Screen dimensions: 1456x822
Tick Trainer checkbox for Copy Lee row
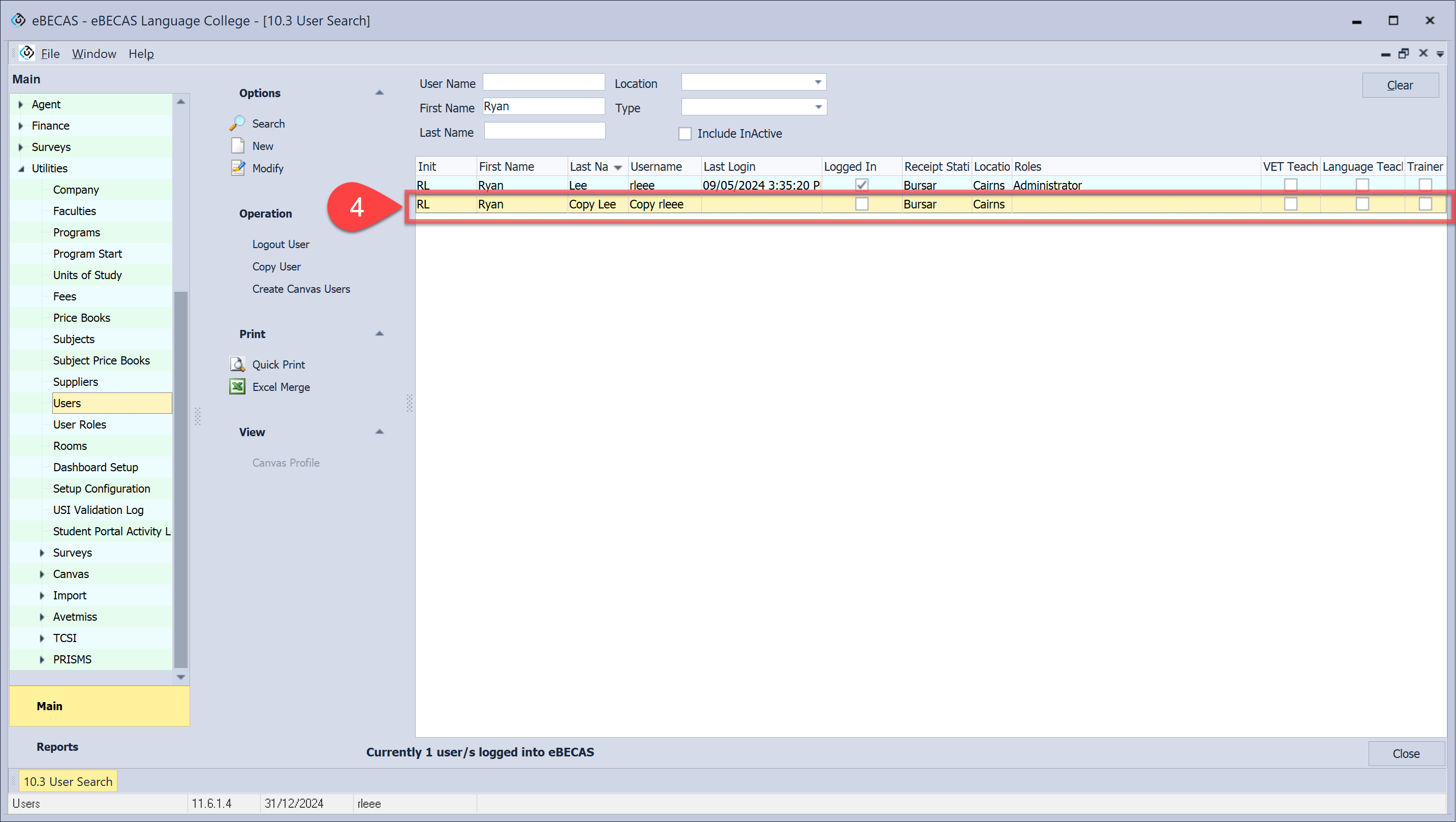pos(1424,204)
